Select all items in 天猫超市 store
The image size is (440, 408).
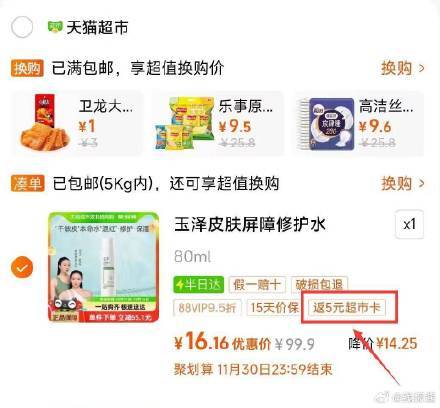pos(22,27)
